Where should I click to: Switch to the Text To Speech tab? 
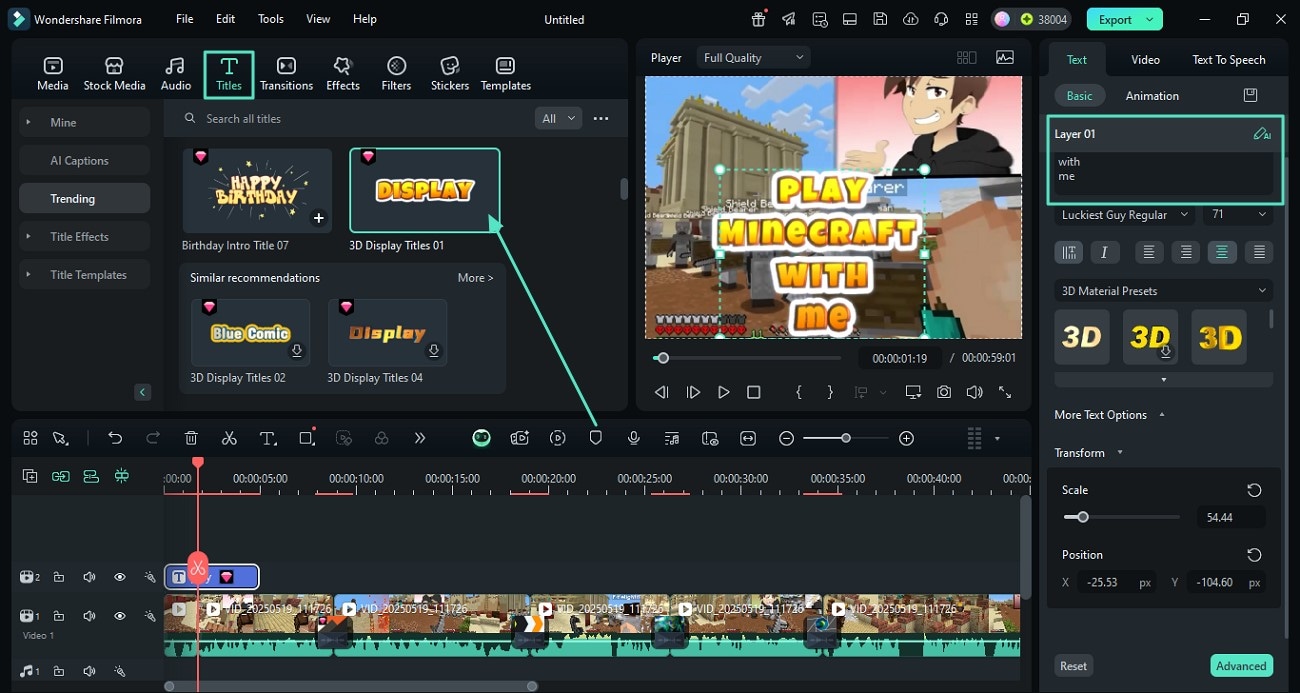[1229, 59]
